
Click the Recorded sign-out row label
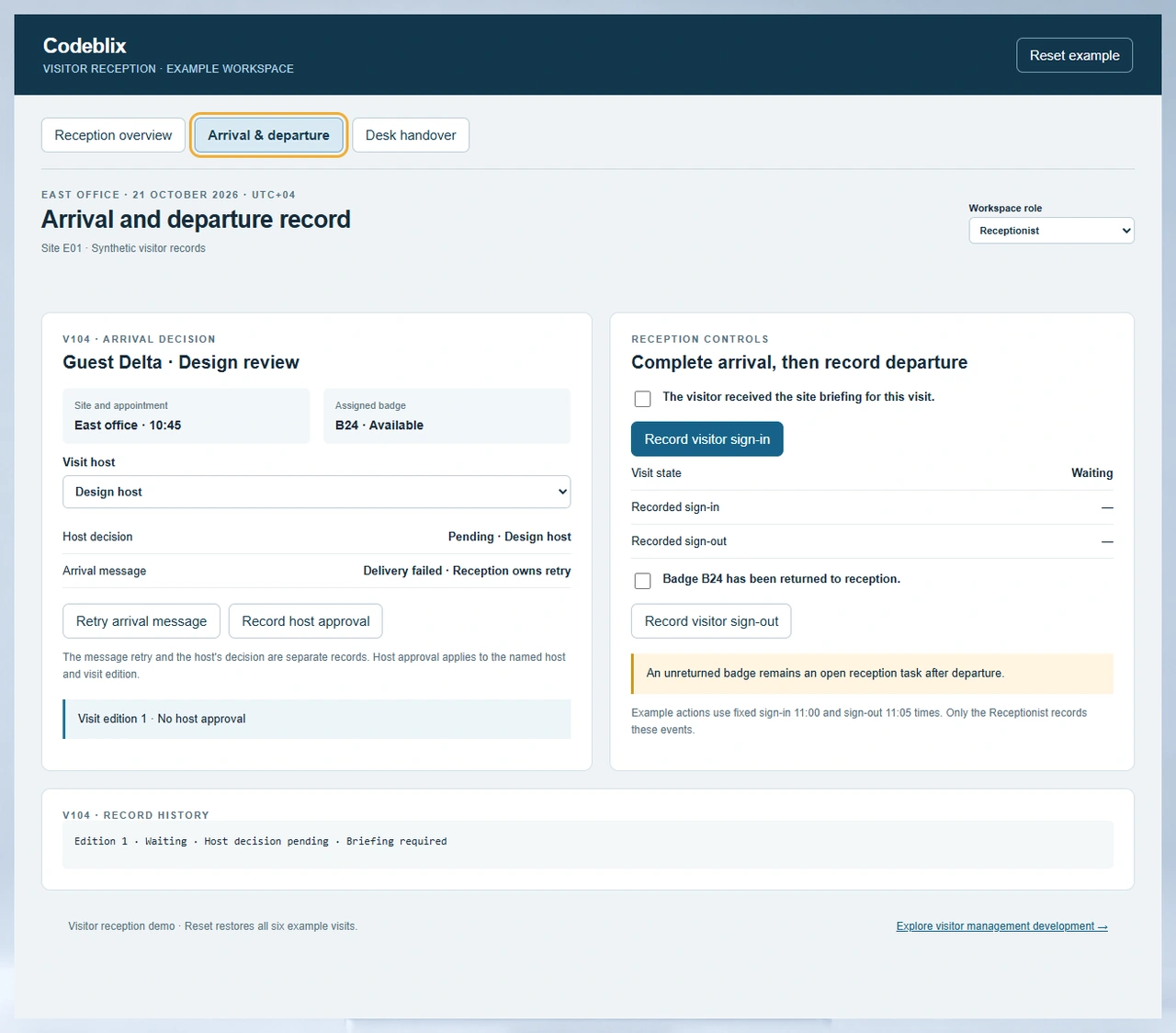679,541
